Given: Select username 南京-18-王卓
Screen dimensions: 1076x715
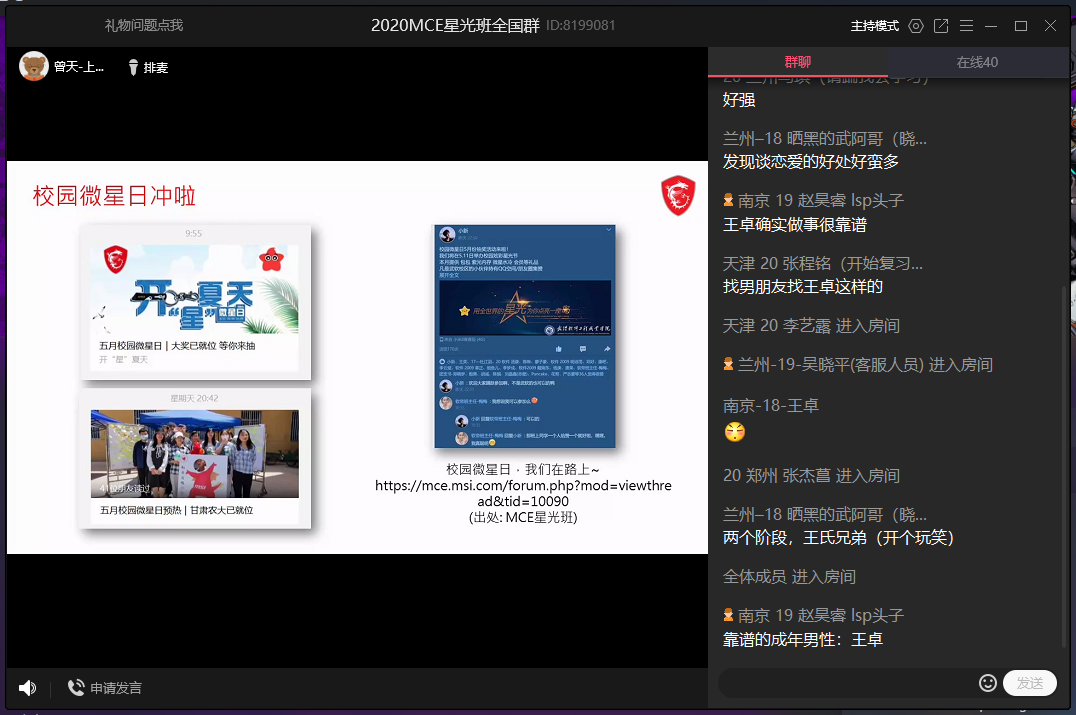Looking at the screenshot, I should [771, 406].
